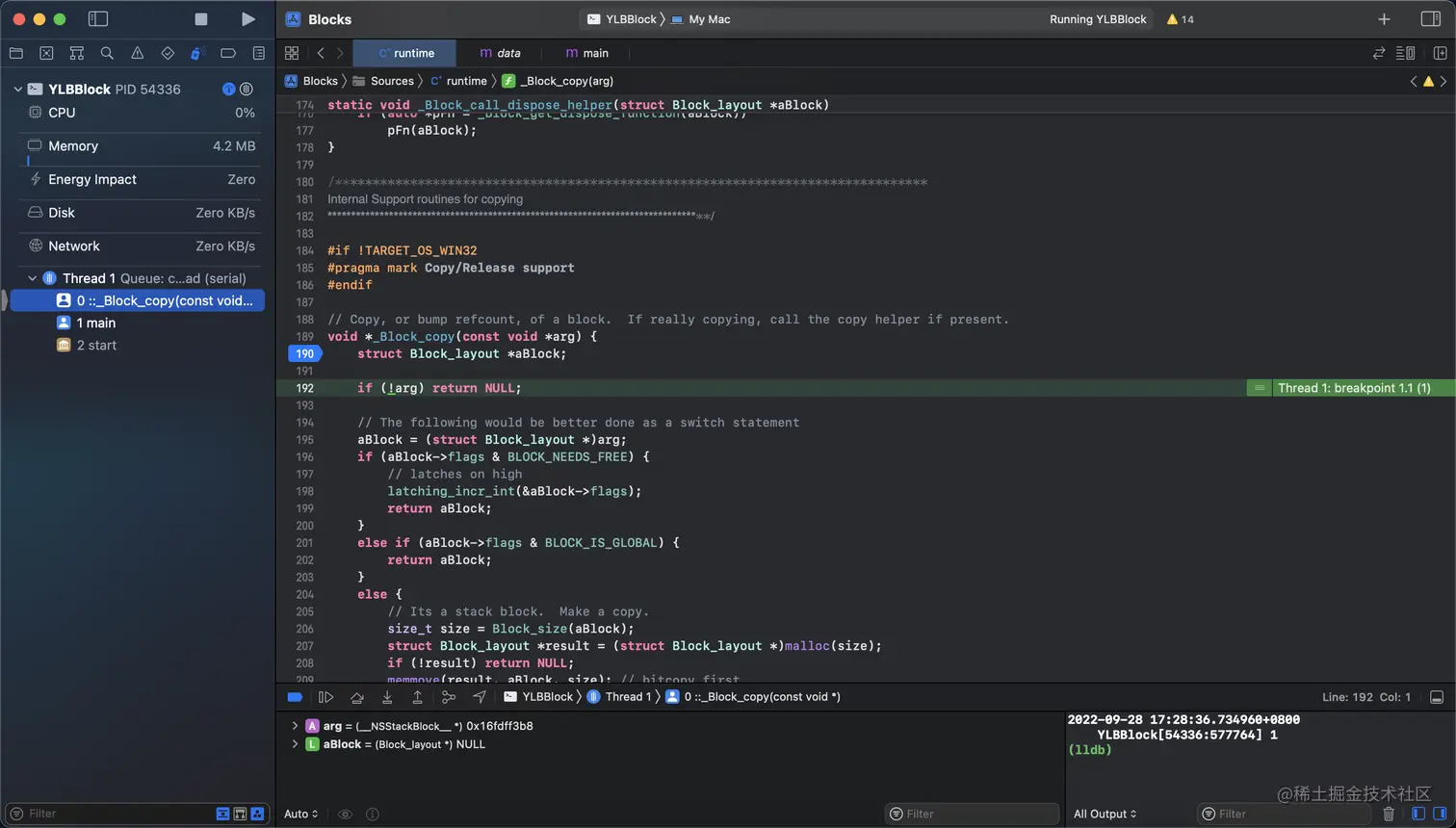
Task: Open the Find navigator magnifier icon
Action: coord(107,54)
